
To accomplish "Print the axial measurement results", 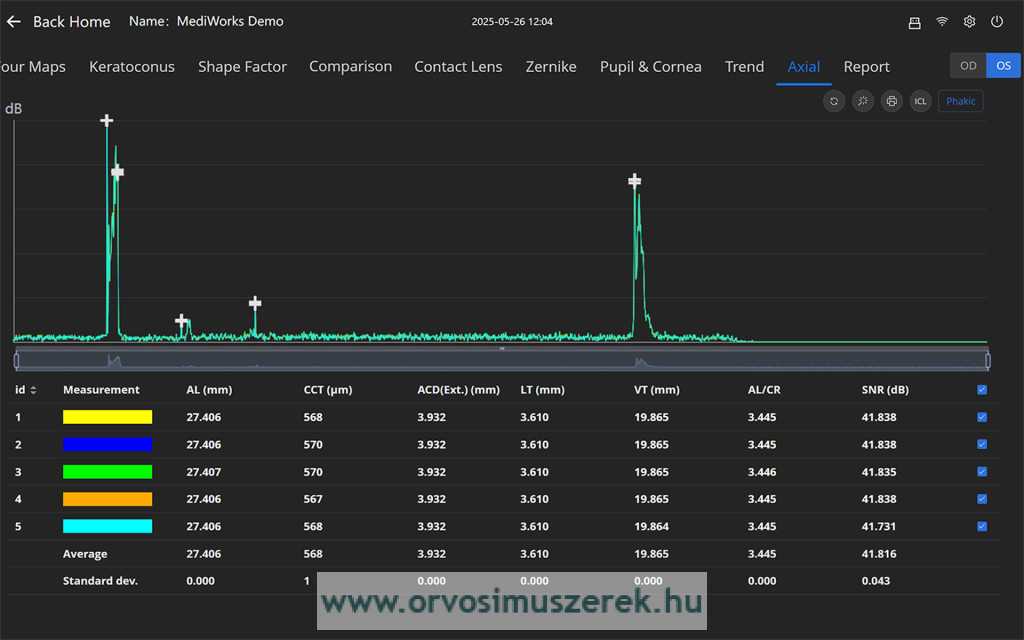I will [892, 101].
